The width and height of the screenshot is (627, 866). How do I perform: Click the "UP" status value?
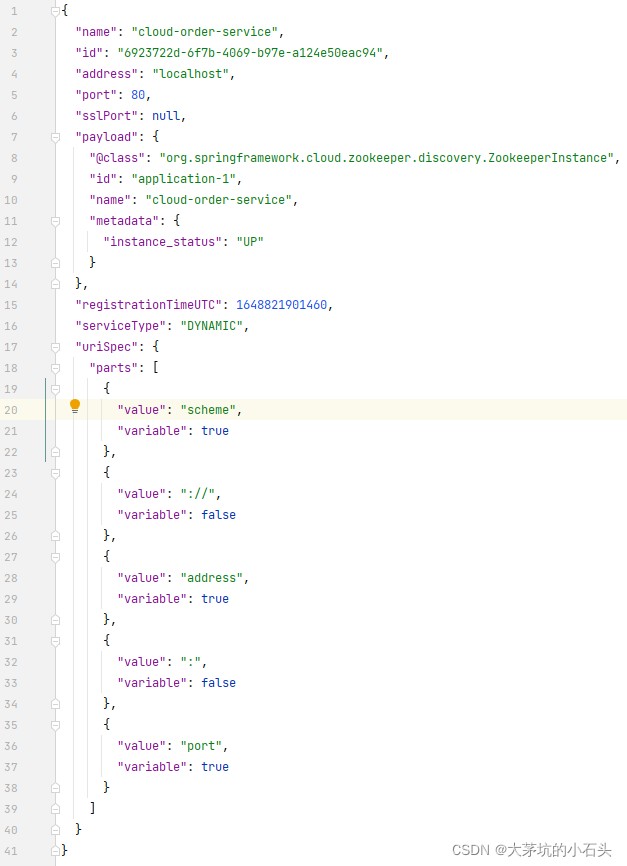tap(250, 242)
